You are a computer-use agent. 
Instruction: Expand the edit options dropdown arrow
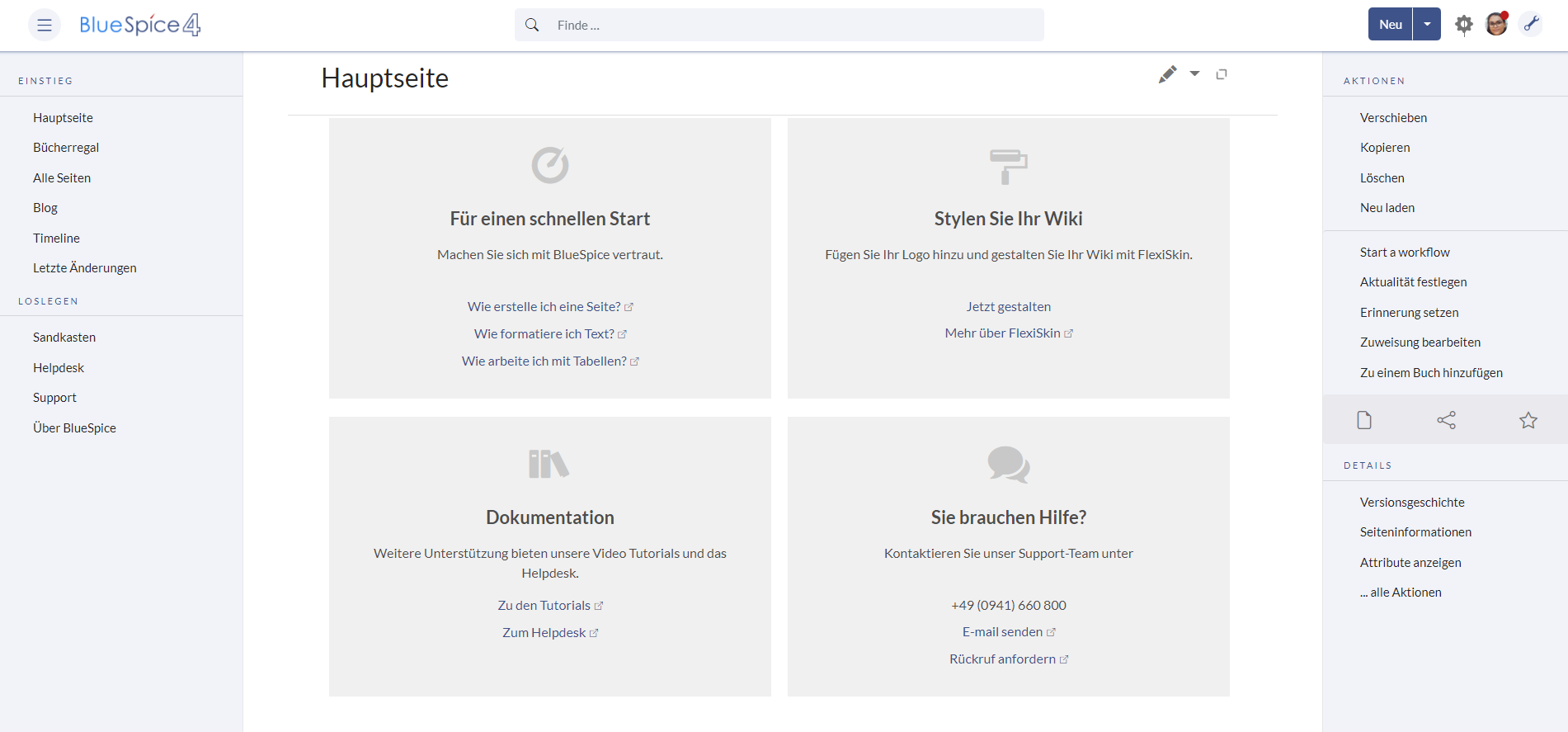(x=1194, y=74)
